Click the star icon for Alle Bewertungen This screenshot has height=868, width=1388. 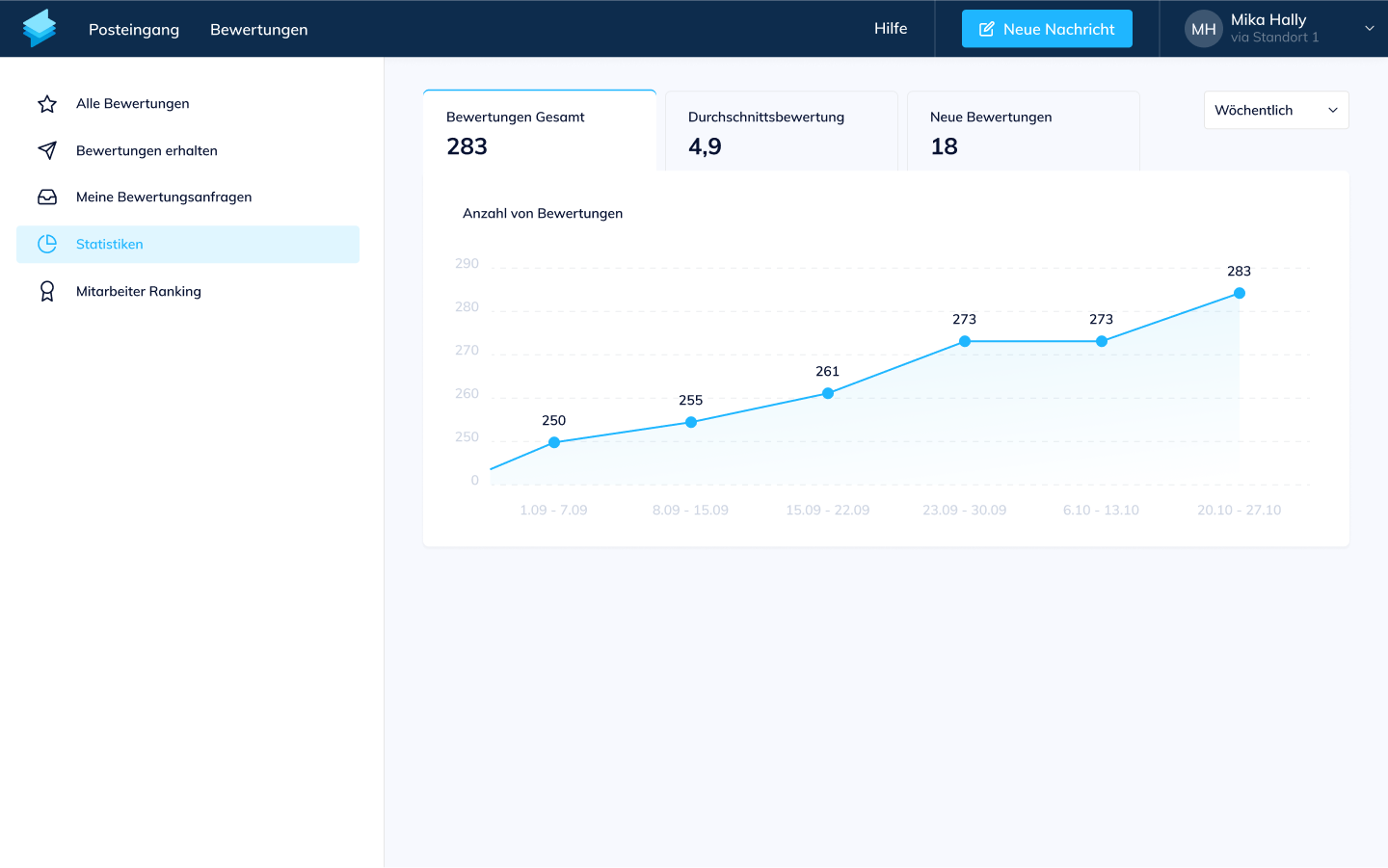[x=47, y=104]
